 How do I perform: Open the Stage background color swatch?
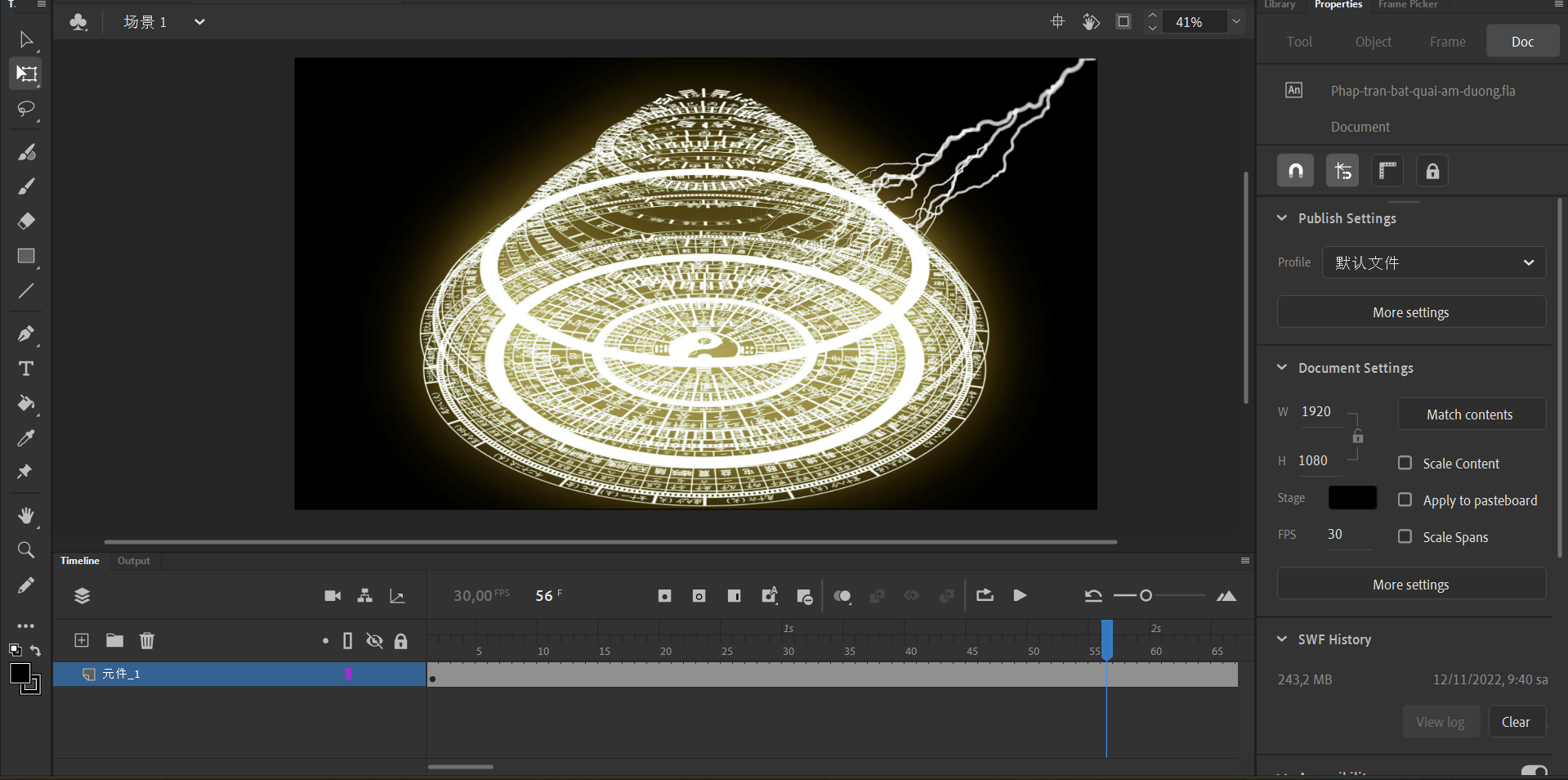coord(1352,498)
